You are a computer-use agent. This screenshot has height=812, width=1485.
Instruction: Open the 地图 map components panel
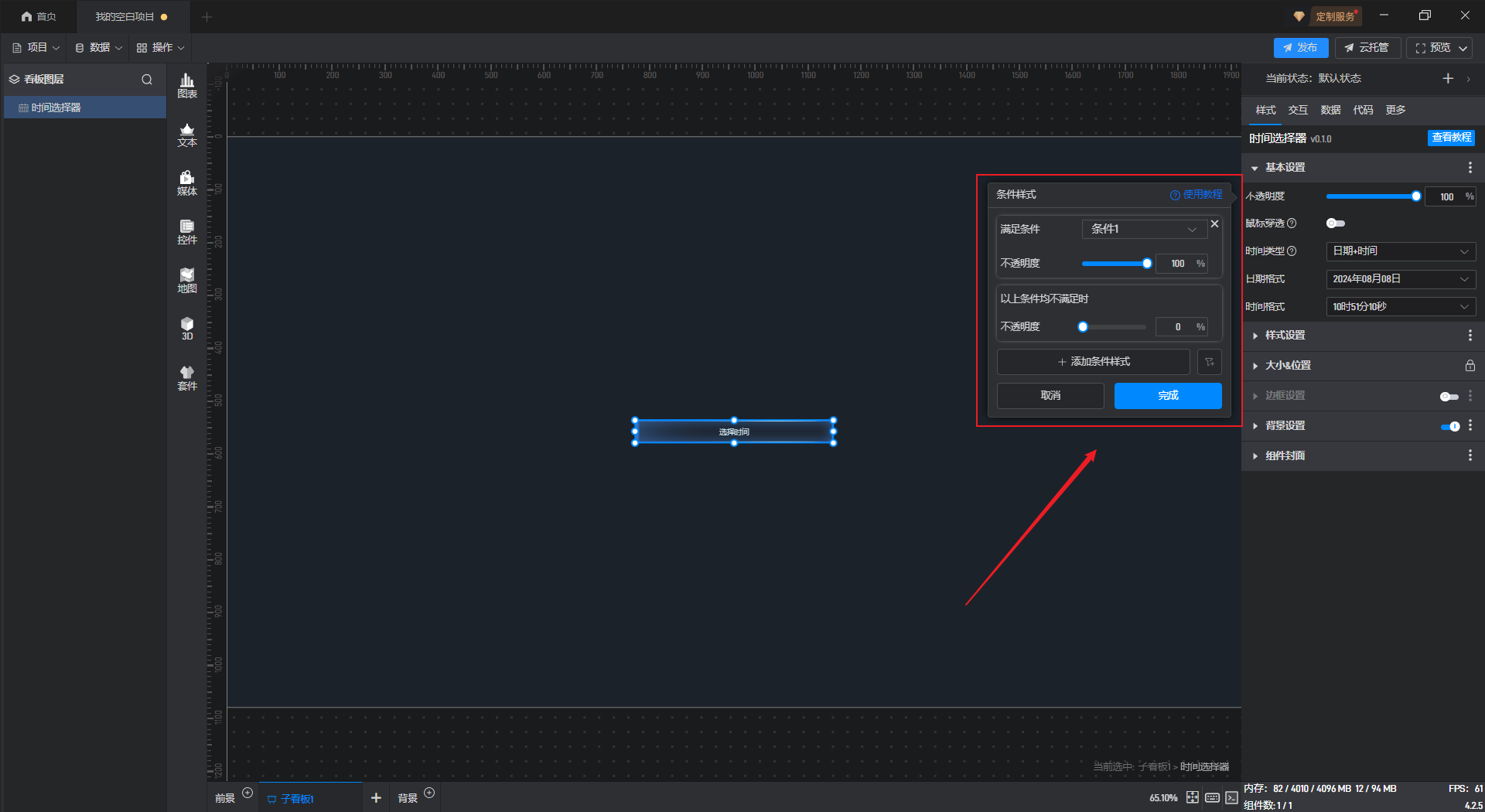(x=187, y=281)
